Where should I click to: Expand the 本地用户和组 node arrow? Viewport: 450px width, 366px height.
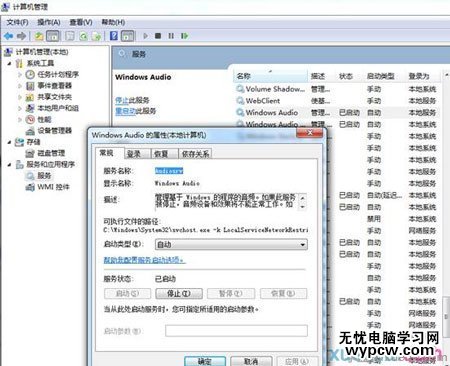(20, 108)
